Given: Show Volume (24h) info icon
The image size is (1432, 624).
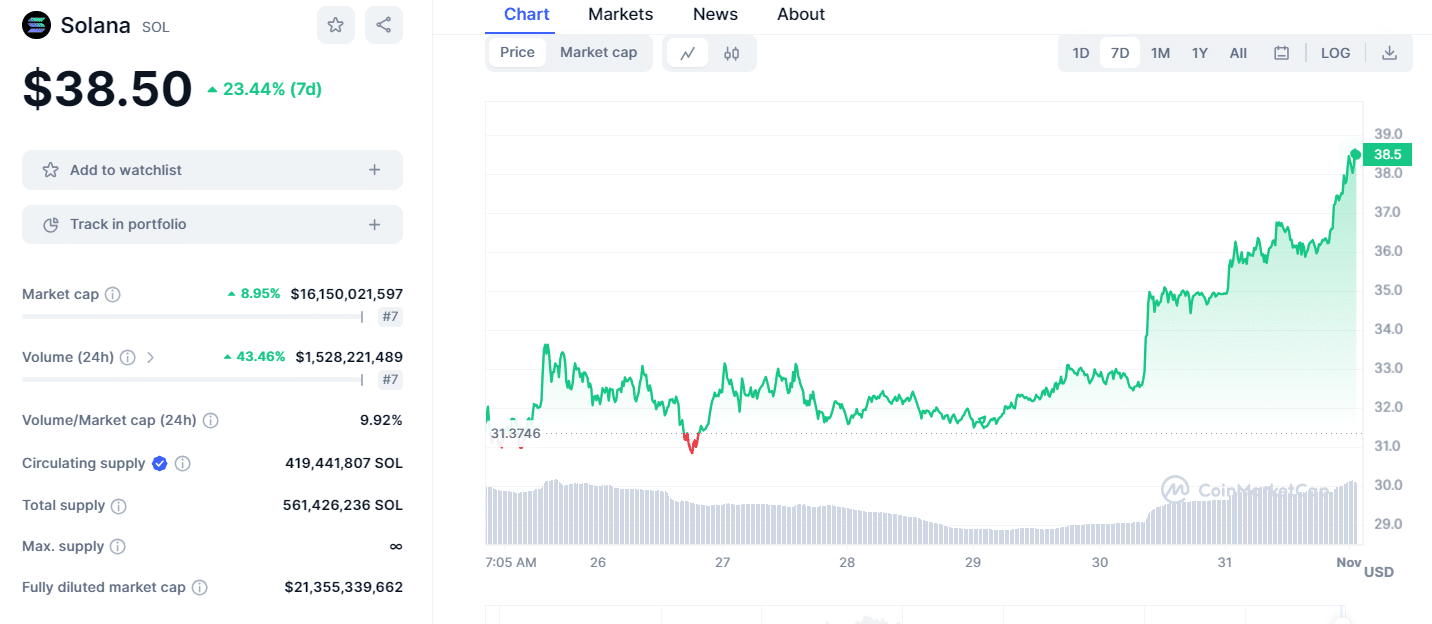Looking at the screenshot, I should (127, 357).
